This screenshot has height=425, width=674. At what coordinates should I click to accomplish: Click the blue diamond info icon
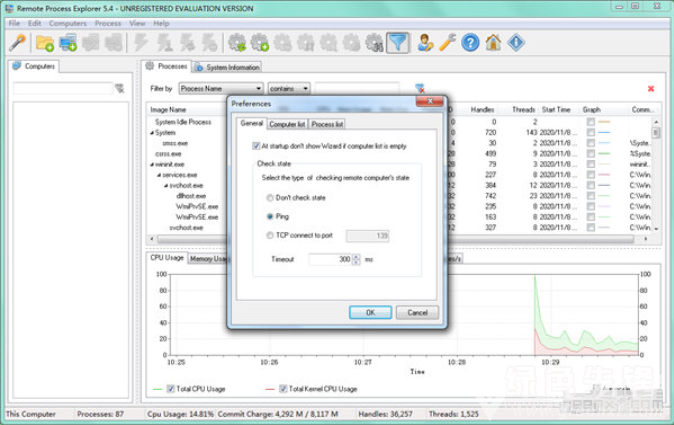pos(516,43)
